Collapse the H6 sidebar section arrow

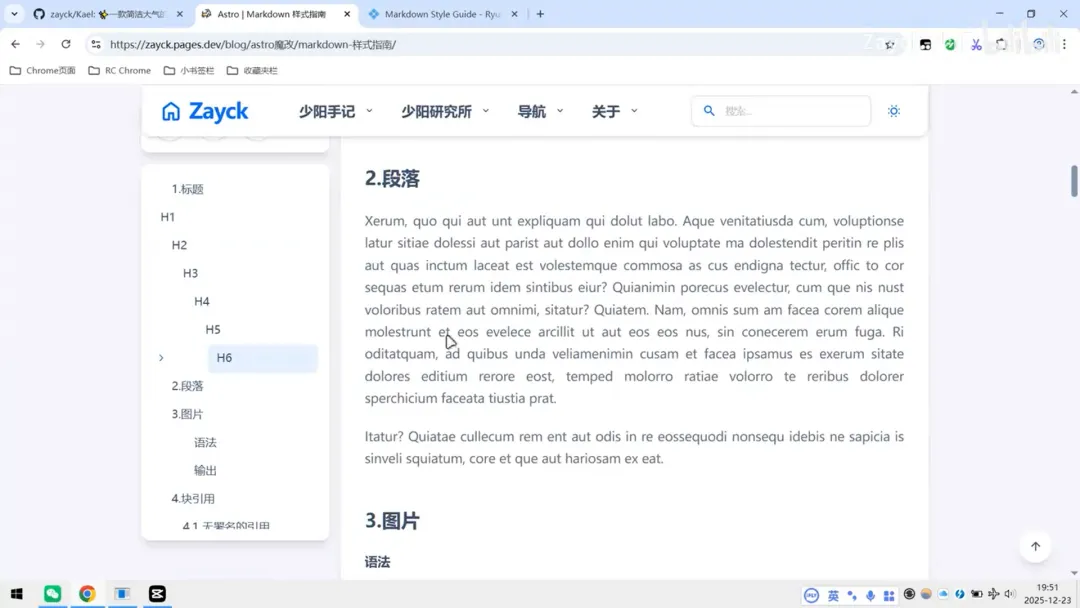click(x=161, y=357)
